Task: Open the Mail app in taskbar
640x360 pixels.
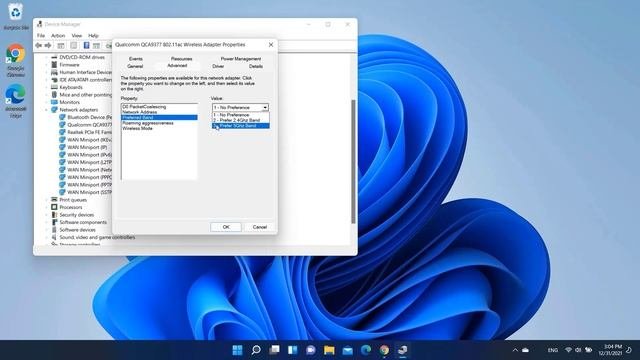Action: point(347,350)
